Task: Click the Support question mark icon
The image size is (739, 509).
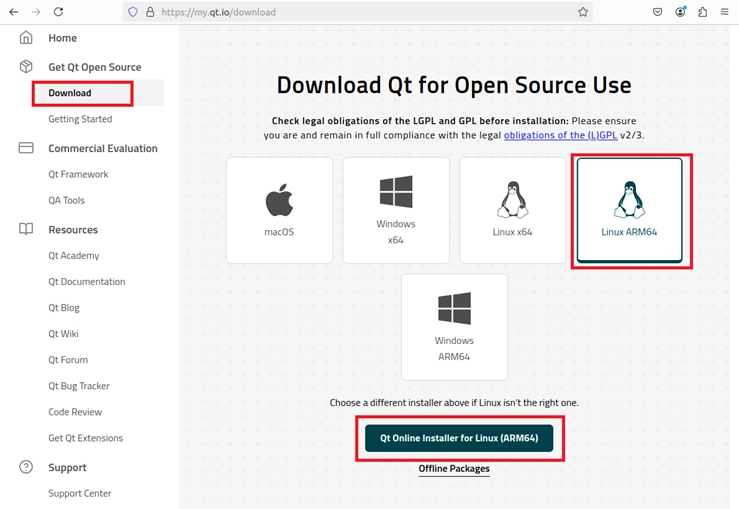Action: click(x=26, y=467)
